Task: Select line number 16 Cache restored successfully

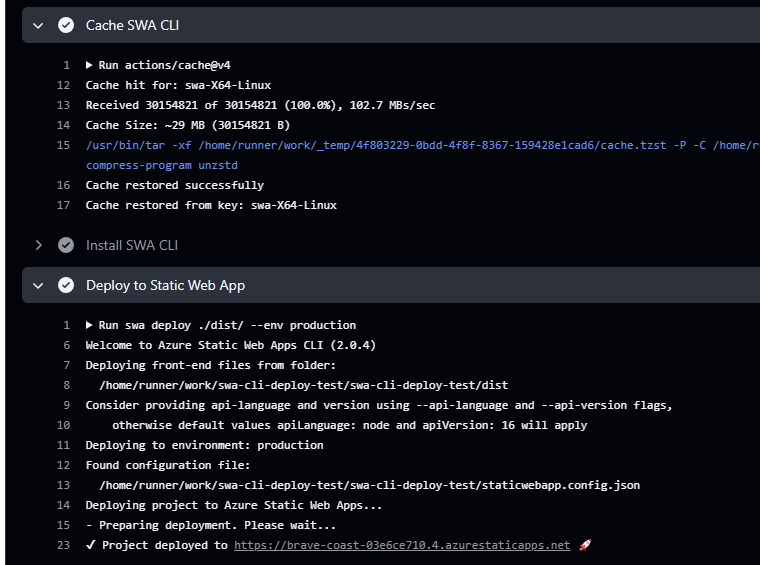Action: click(x=63, y=185)
